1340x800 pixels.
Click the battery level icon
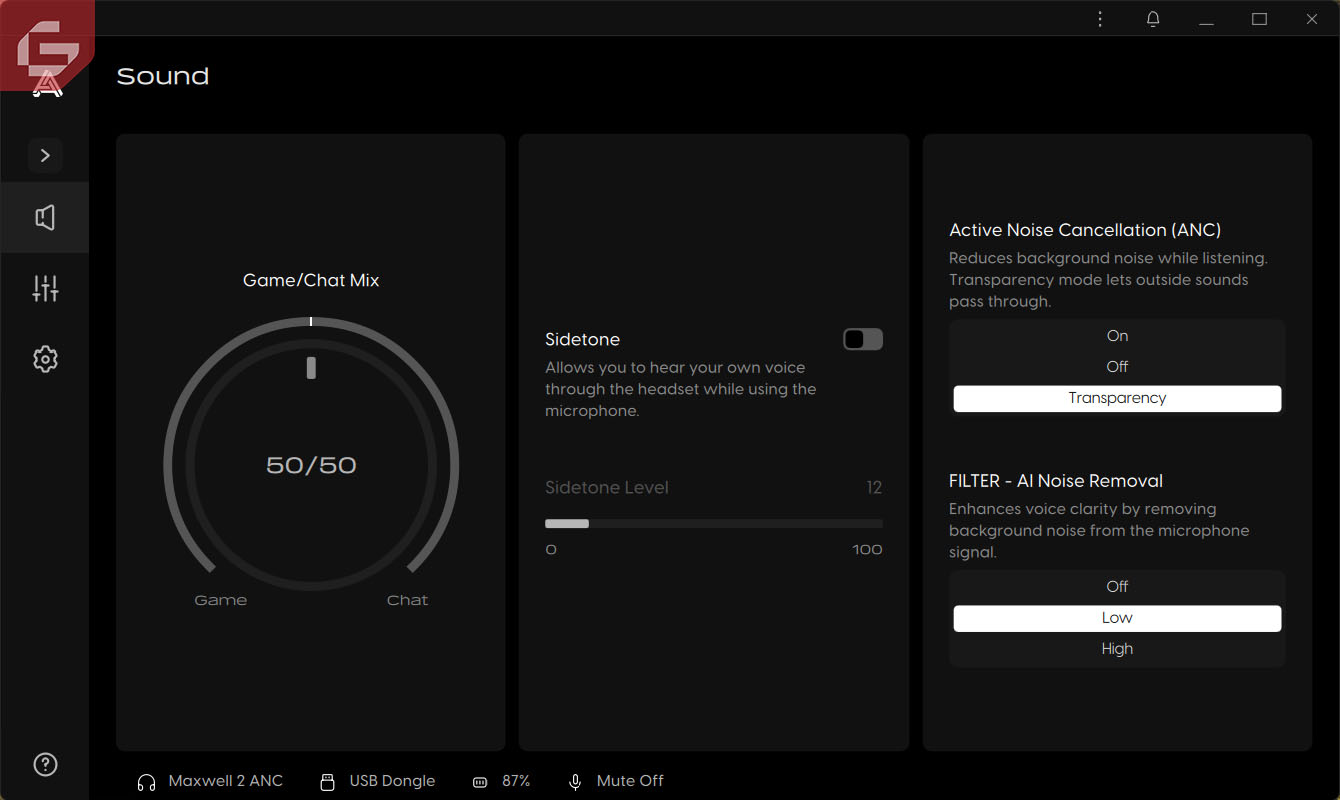pyautogui.click(x=479, y=782)
